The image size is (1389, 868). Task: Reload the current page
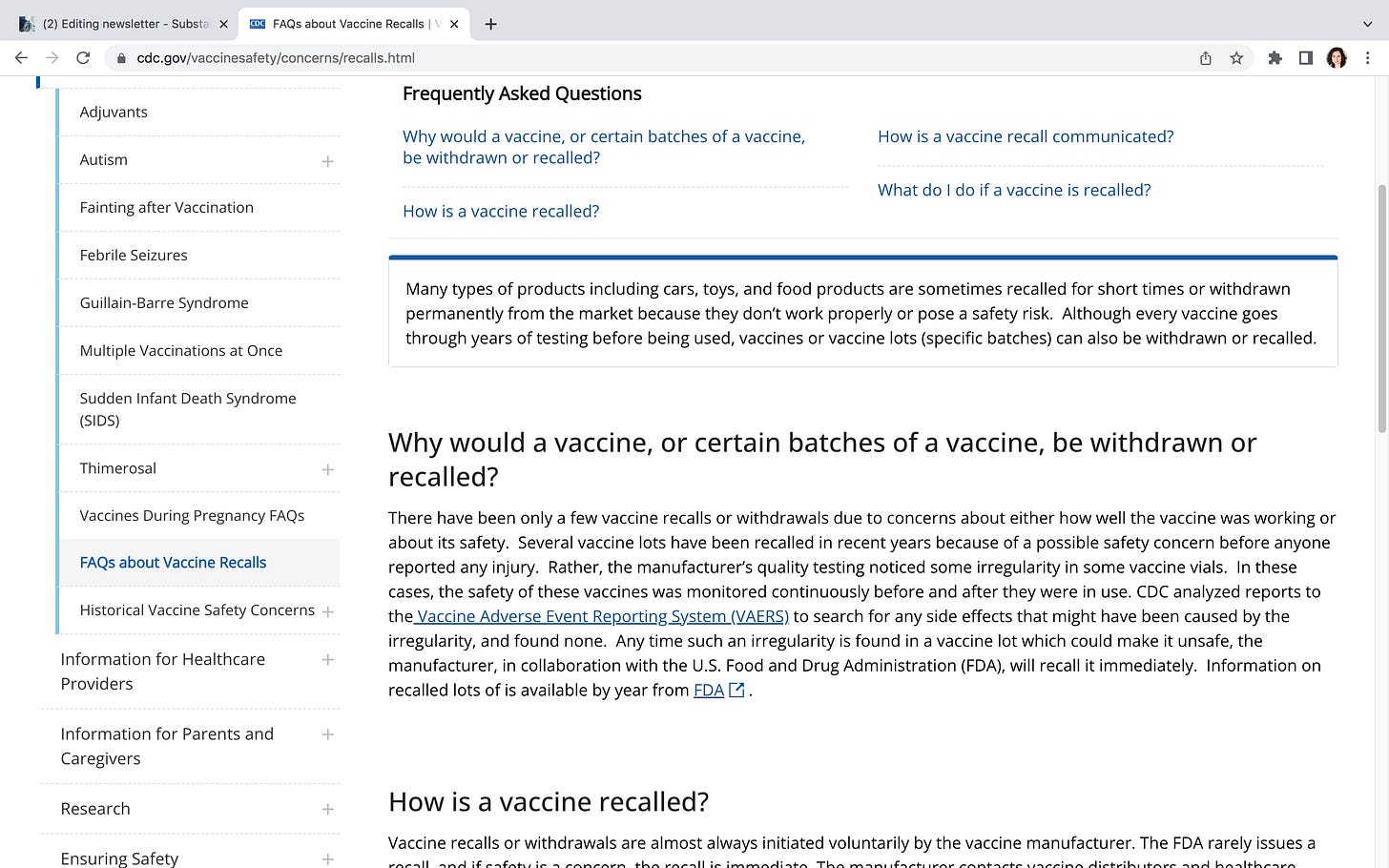(83, 58)
